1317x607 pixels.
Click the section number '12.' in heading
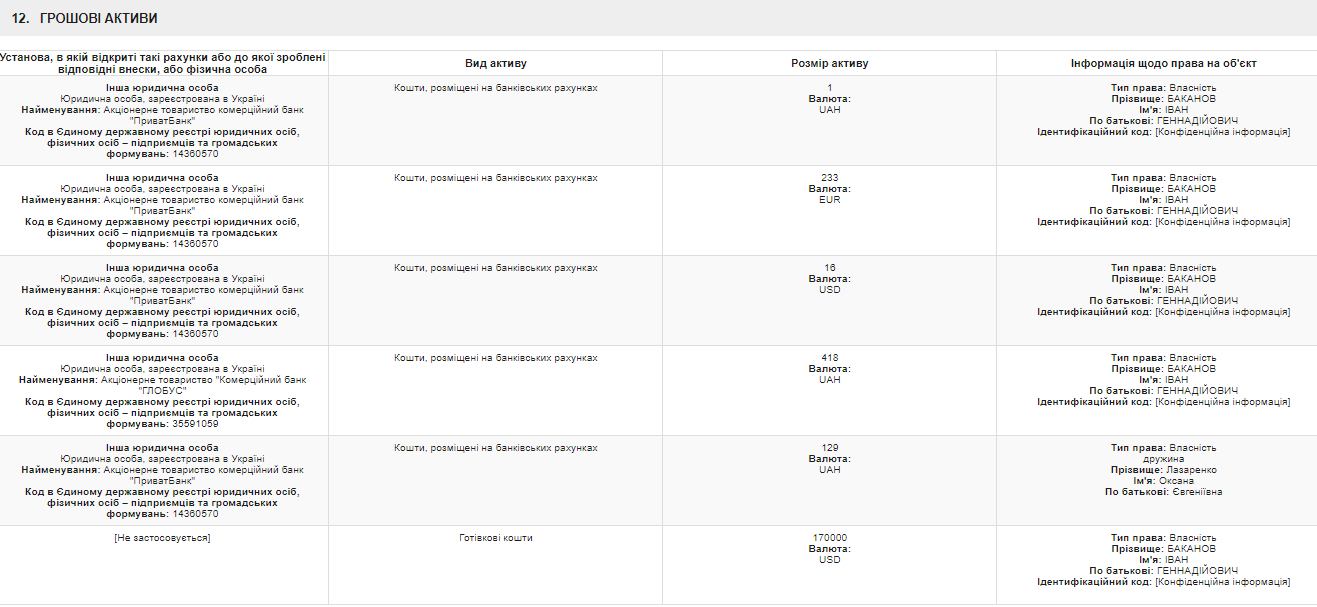pos(20,18)
